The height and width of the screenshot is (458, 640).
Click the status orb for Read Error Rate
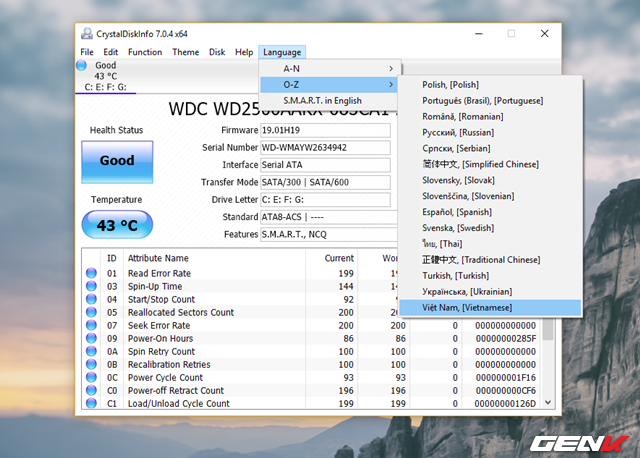[x=91, y=273]
